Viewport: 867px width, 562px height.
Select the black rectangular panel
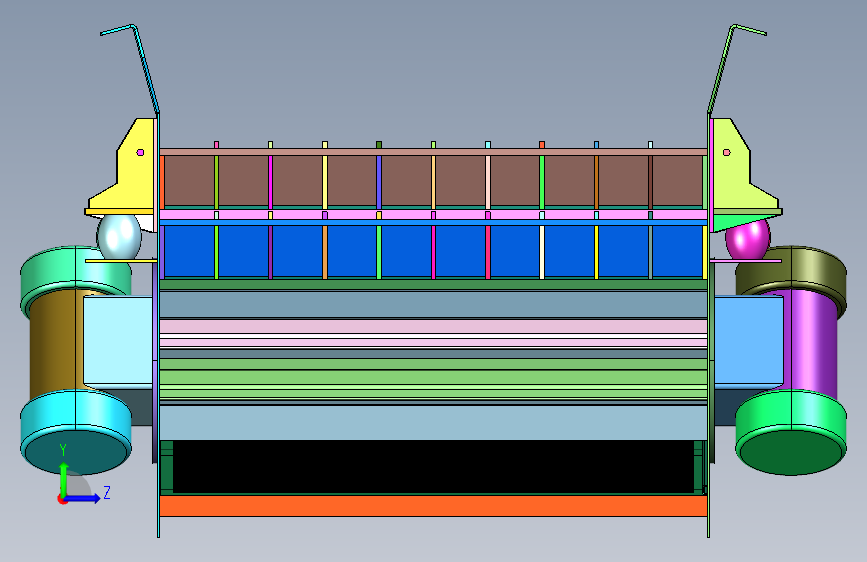click(434, 466)
